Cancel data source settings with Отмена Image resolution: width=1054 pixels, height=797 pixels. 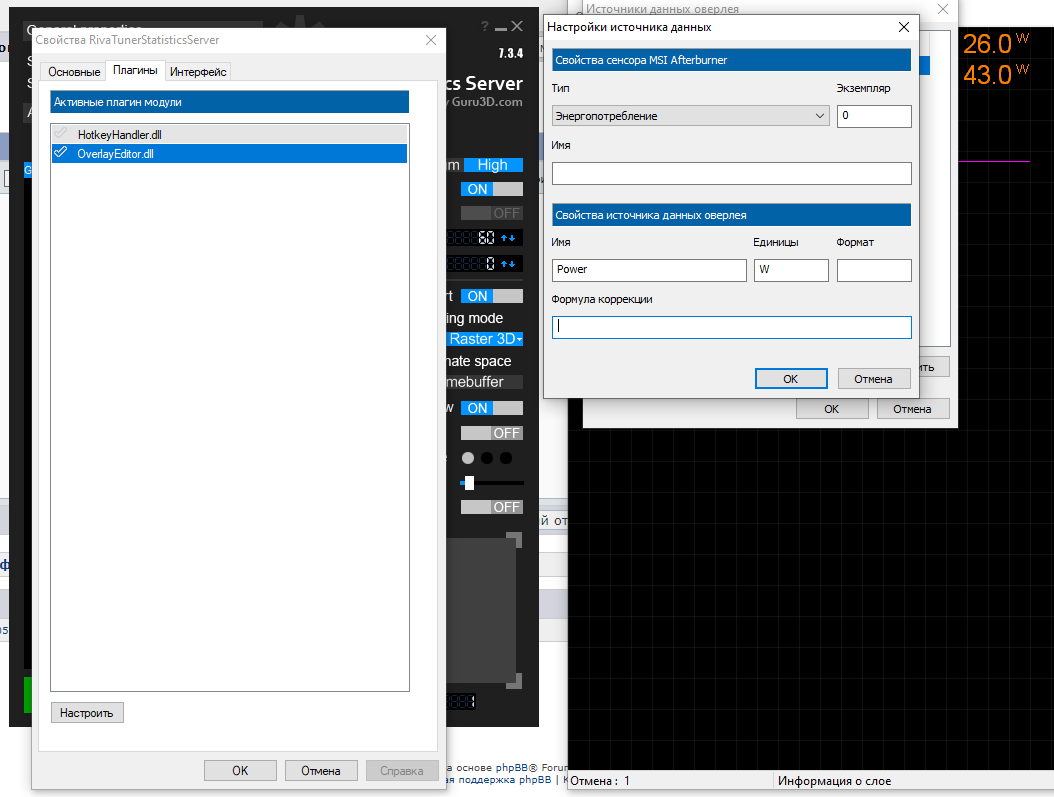pyautogui.click(x=873, y=379)
